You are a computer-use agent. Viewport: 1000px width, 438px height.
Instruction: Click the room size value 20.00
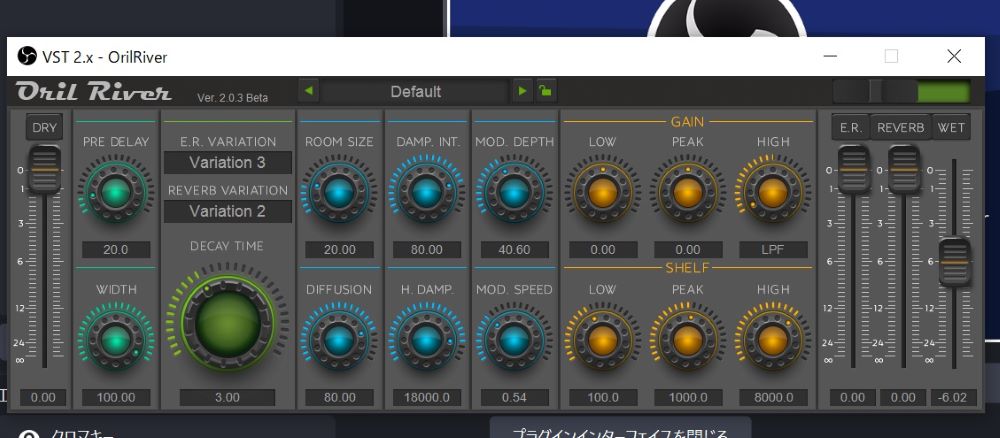pyautogui.click(x=339, y=250)
